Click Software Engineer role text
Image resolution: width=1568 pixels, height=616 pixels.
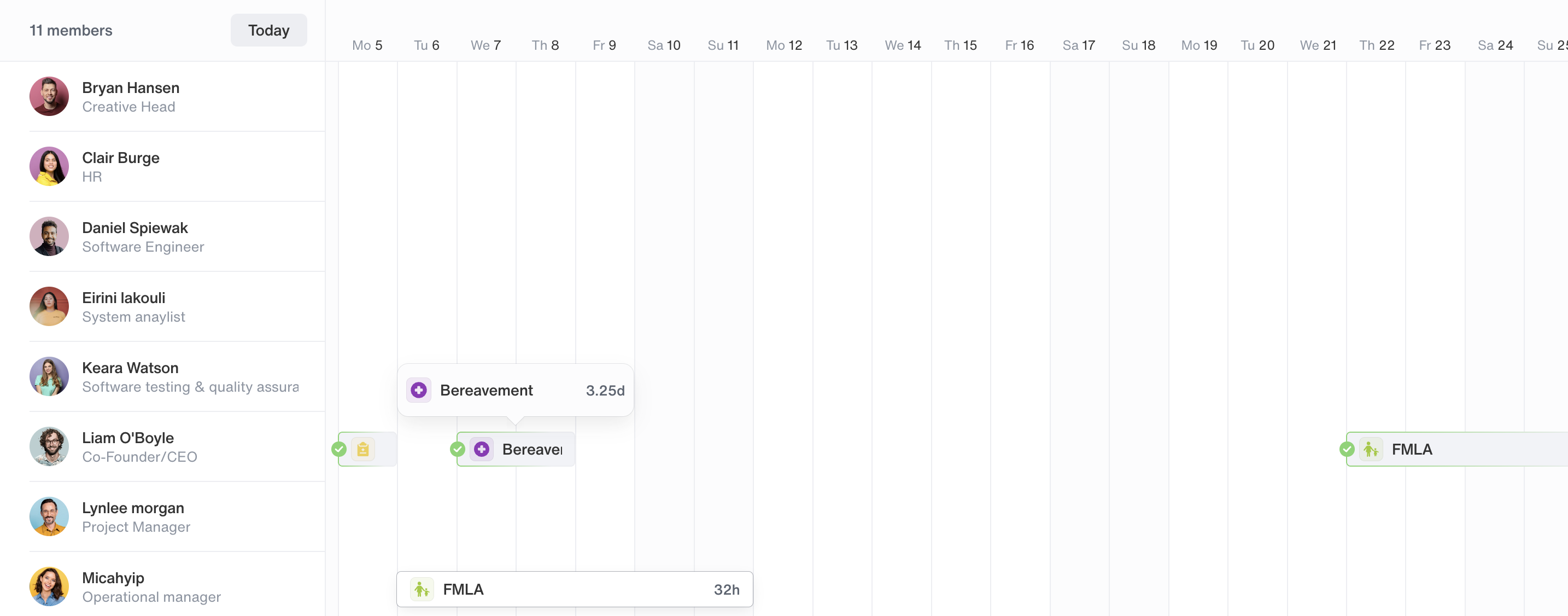[143, 247]
